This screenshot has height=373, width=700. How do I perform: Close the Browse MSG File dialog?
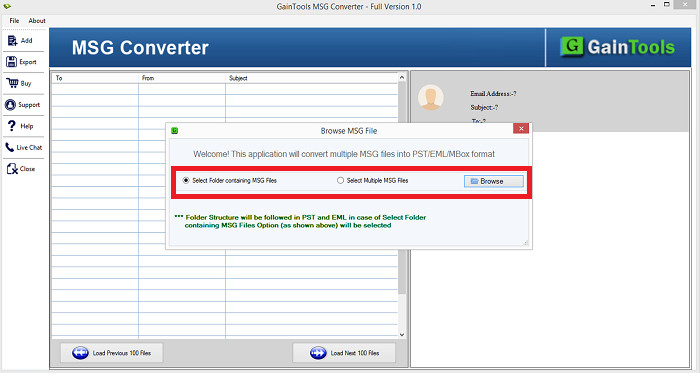[521, 128]
